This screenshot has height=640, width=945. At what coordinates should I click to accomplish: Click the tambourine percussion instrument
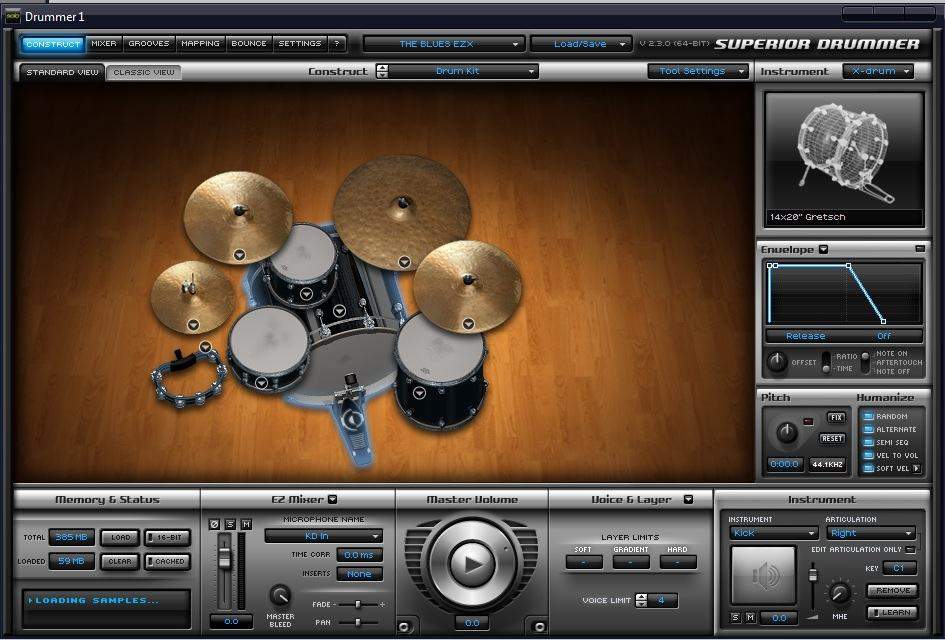187,379
